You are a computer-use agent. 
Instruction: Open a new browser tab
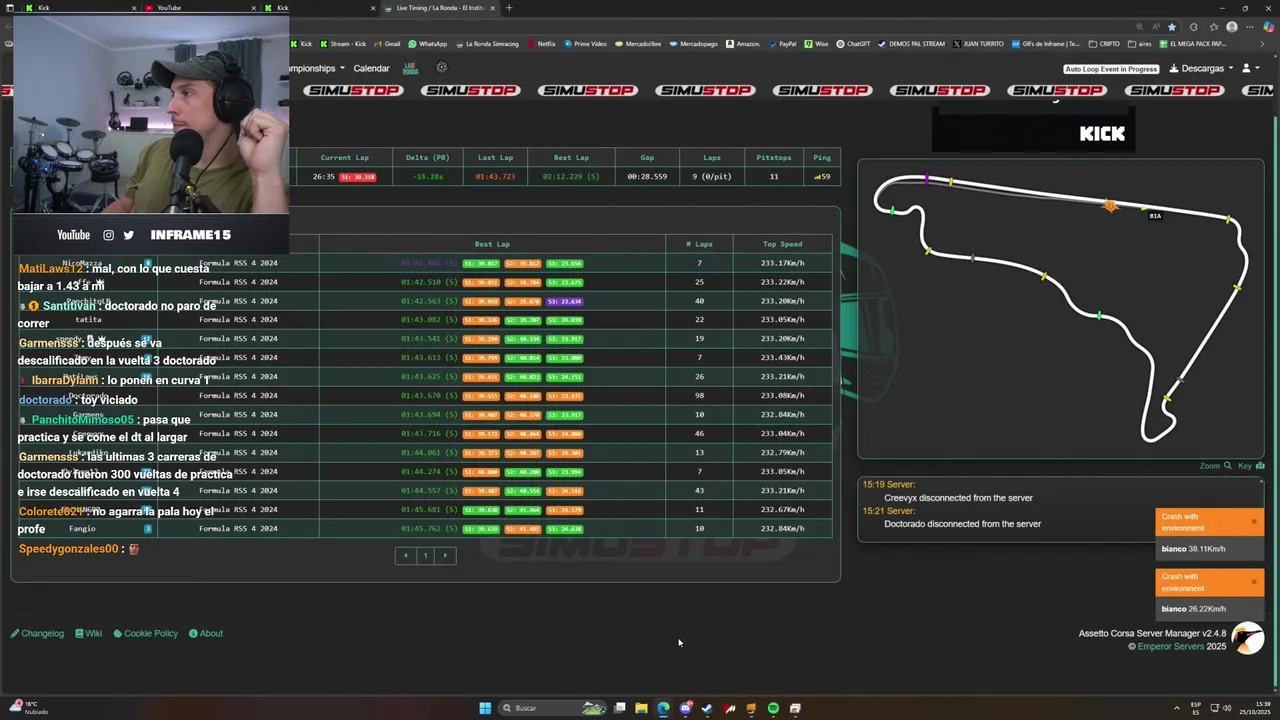509,8
